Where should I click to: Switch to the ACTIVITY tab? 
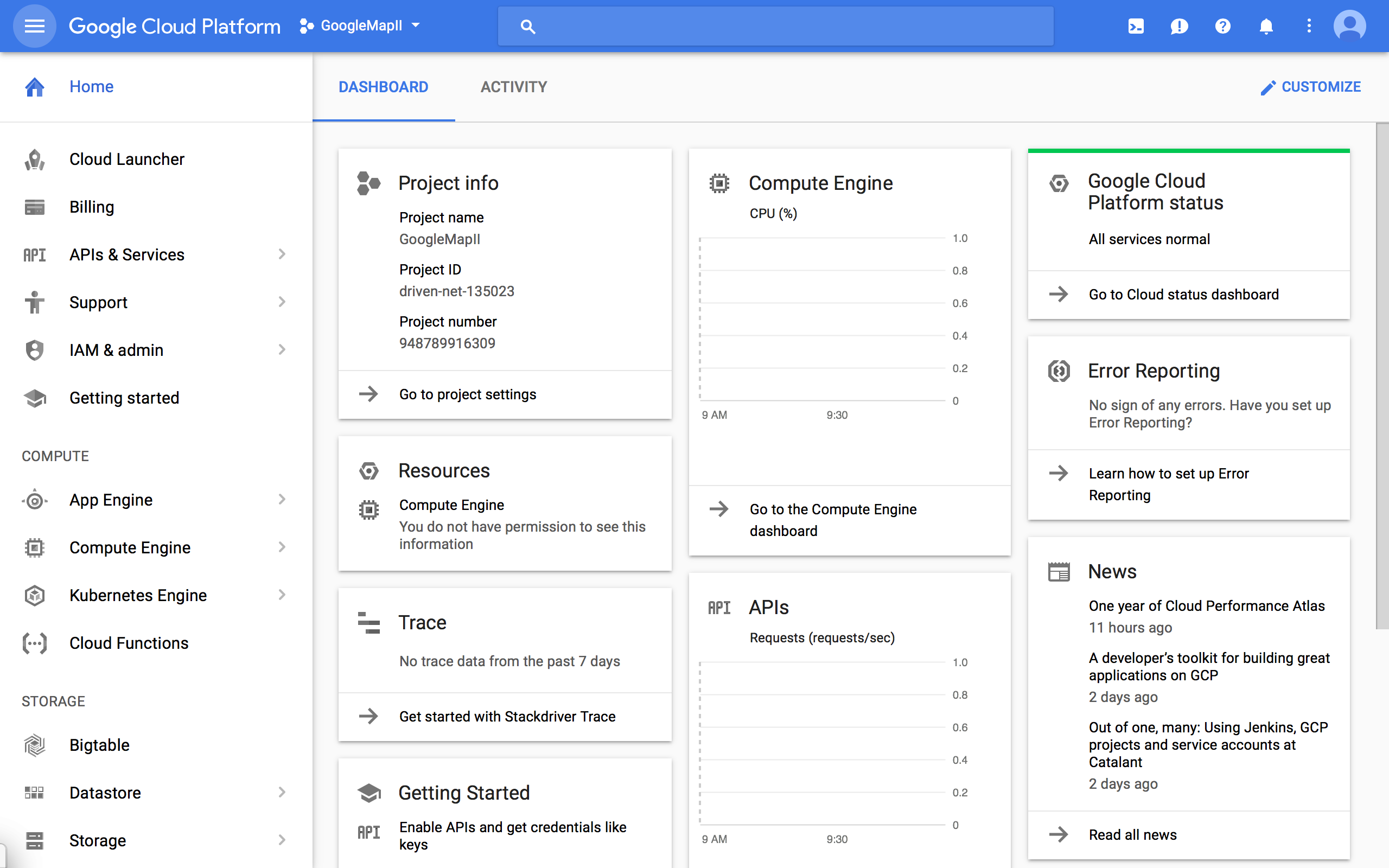[x=513, y=87]
